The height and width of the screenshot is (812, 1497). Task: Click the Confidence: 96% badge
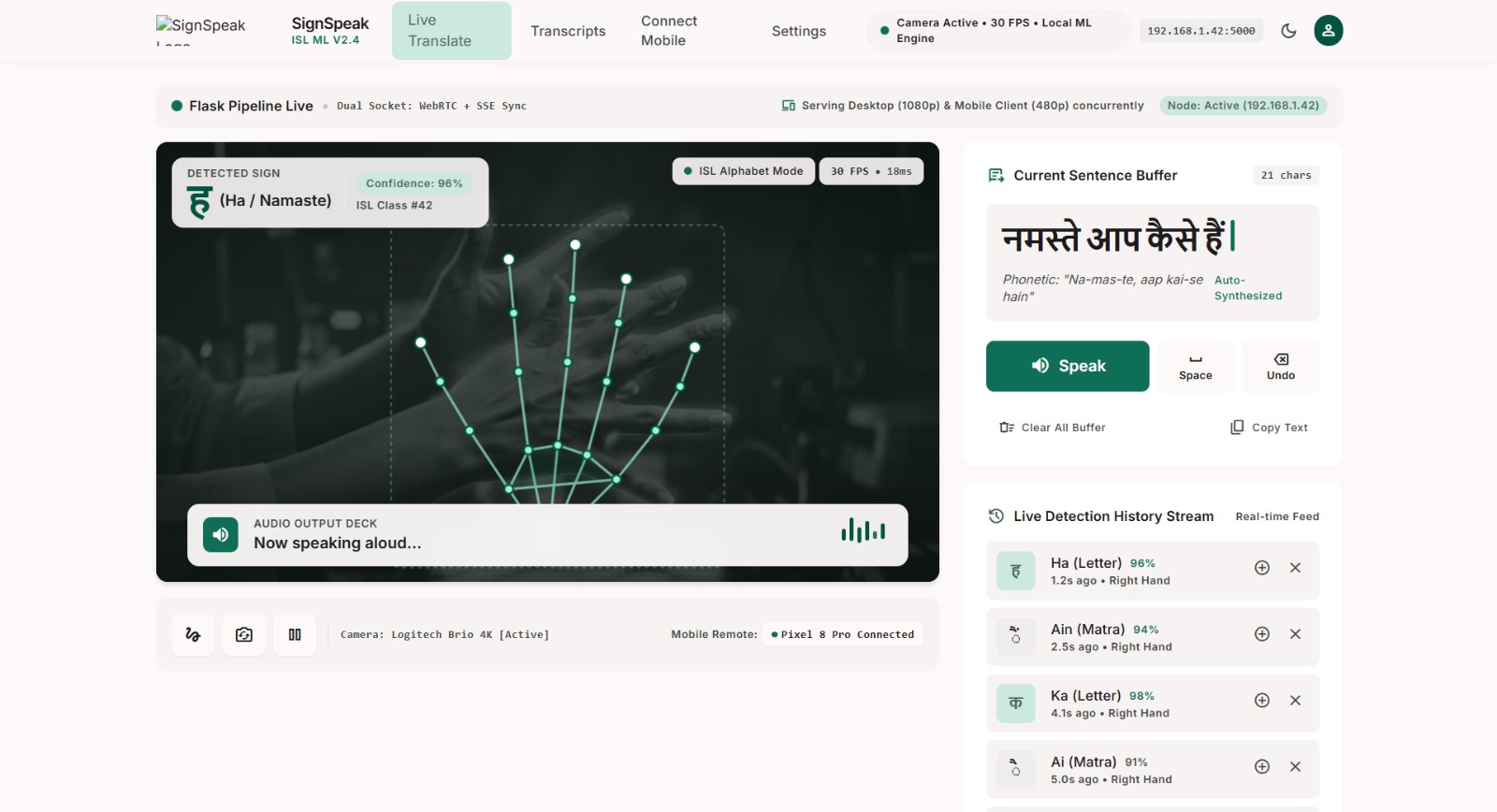[414, 183]
